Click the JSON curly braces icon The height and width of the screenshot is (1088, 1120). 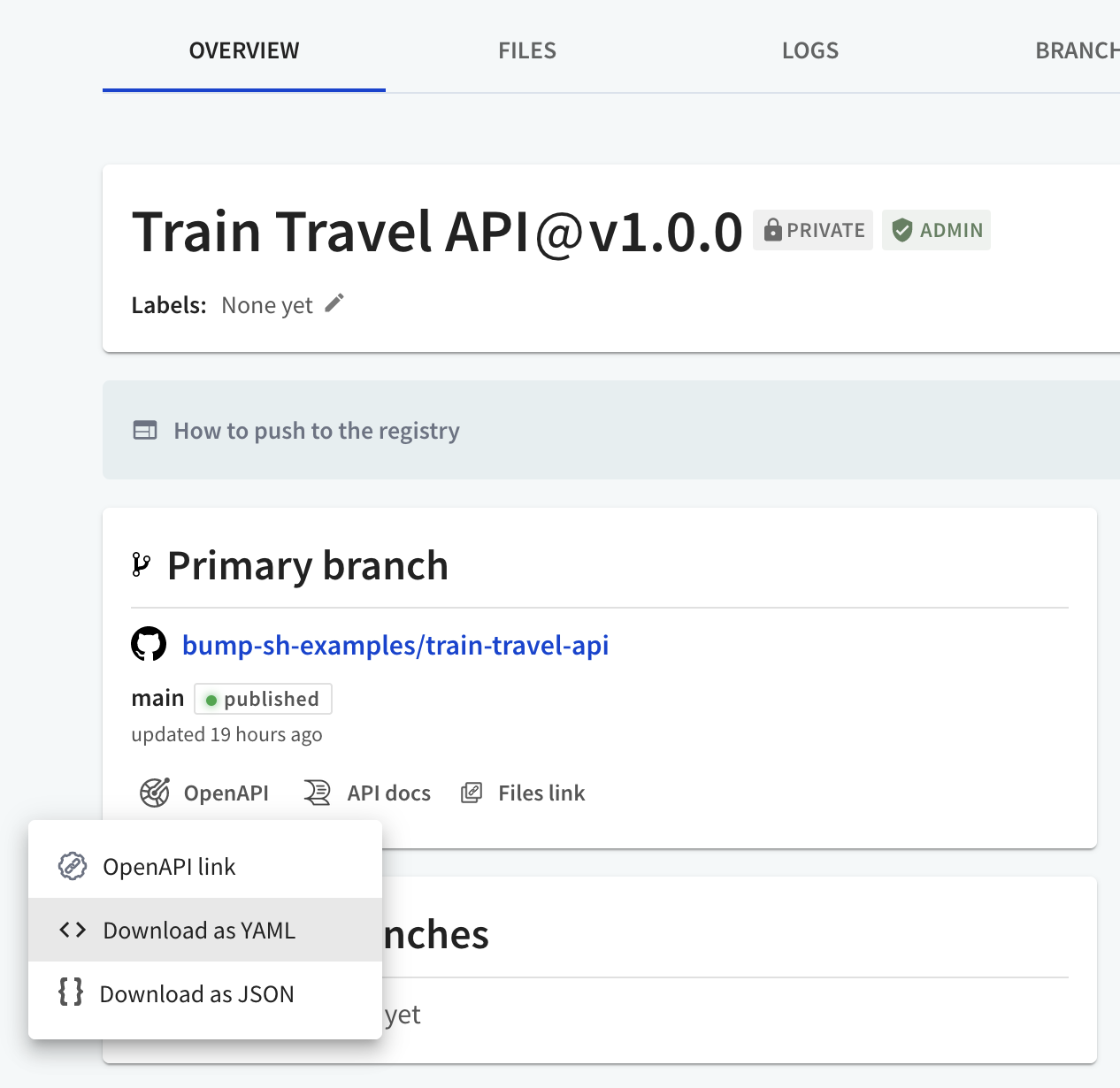[x=71, y=992]
